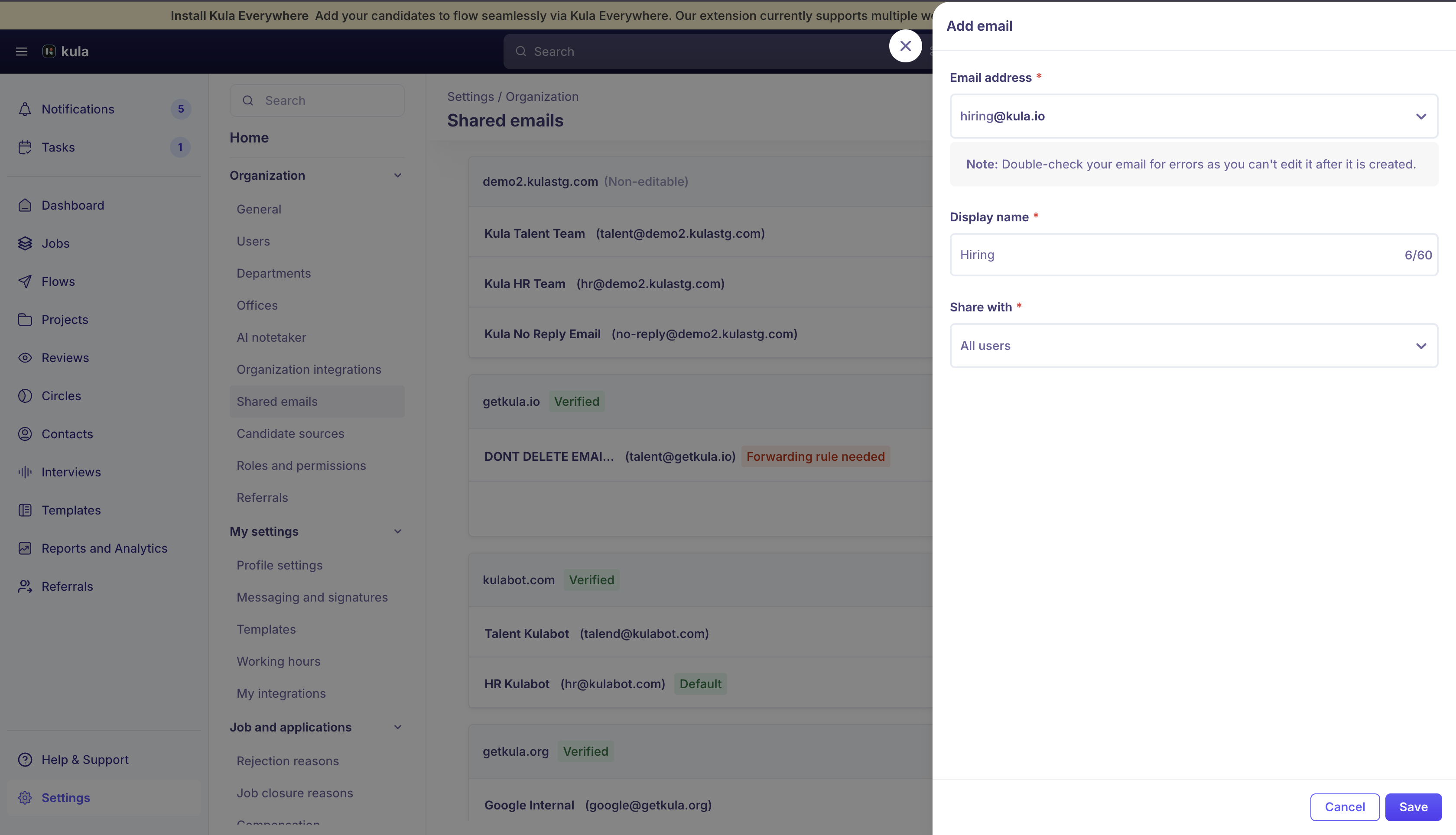The height and width of the screenshot is (835, 1456).
Task: Click the Settings gear icon
Action: tap(25, 798)
